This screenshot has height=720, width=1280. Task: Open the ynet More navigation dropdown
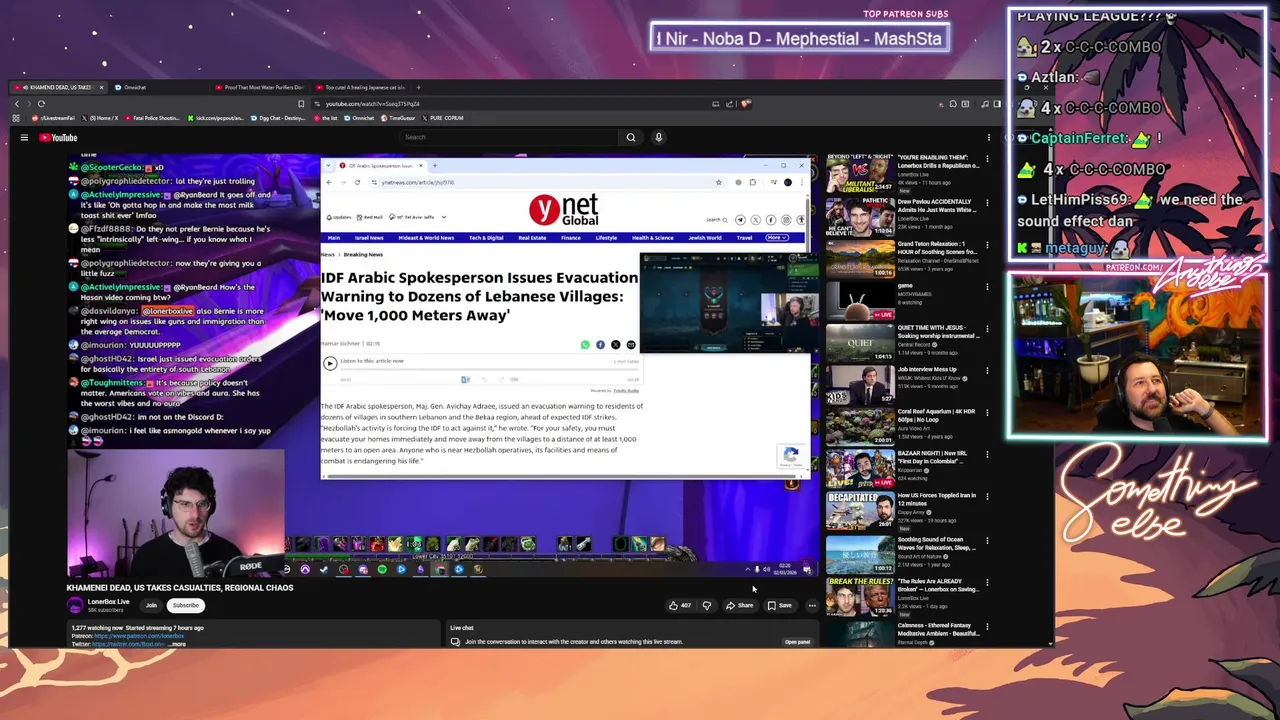[x=776, y=238]
